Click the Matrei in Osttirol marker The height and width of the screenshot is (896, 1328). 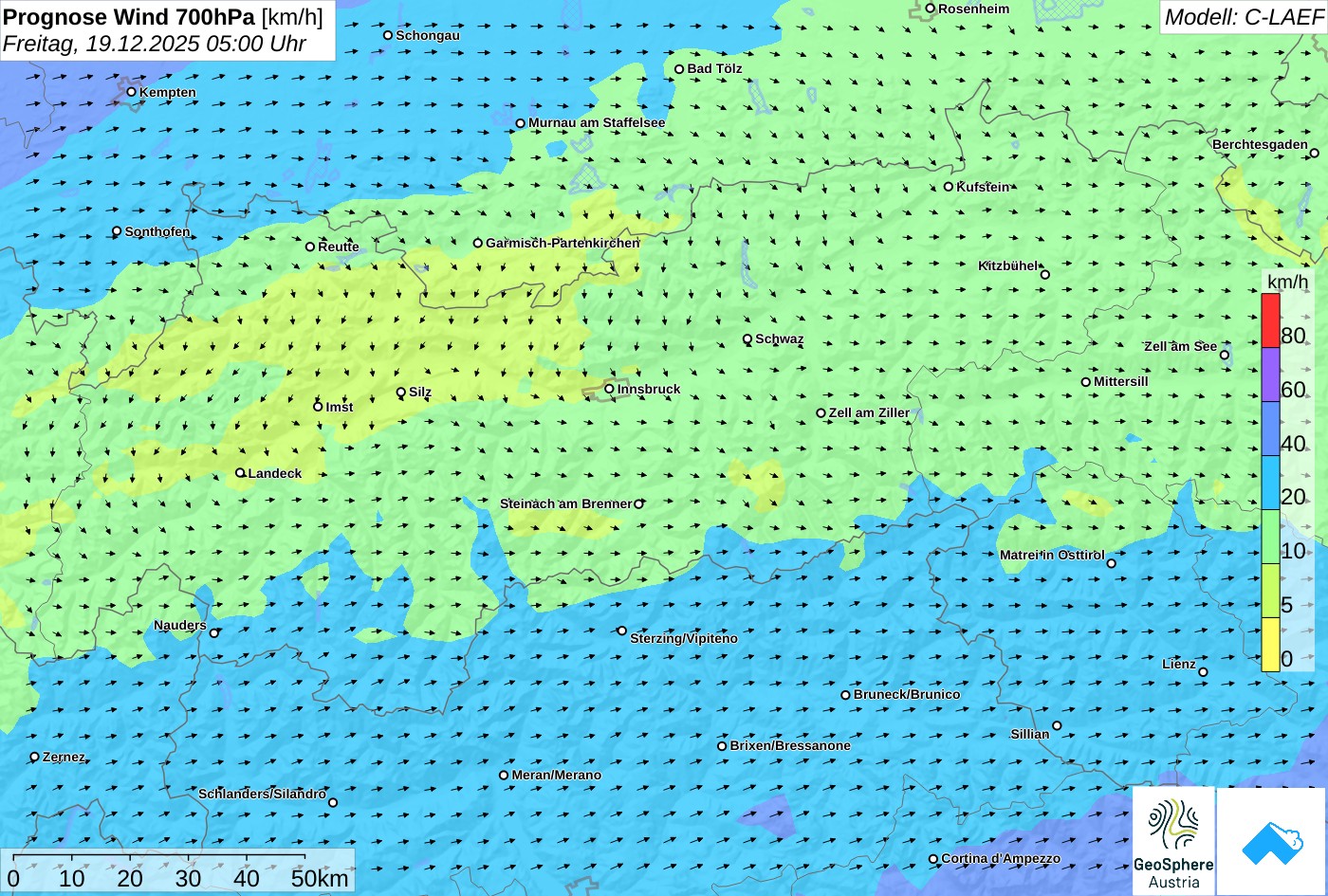coord(1112,563)
